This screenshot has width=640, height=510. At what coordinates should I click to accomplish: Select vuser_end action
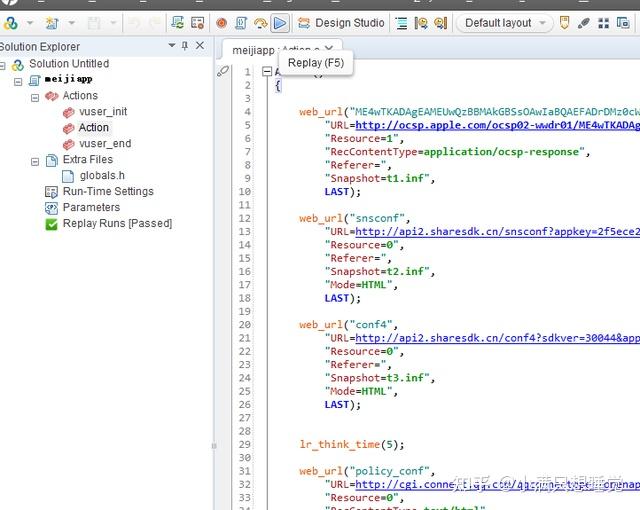click(104, 144)
